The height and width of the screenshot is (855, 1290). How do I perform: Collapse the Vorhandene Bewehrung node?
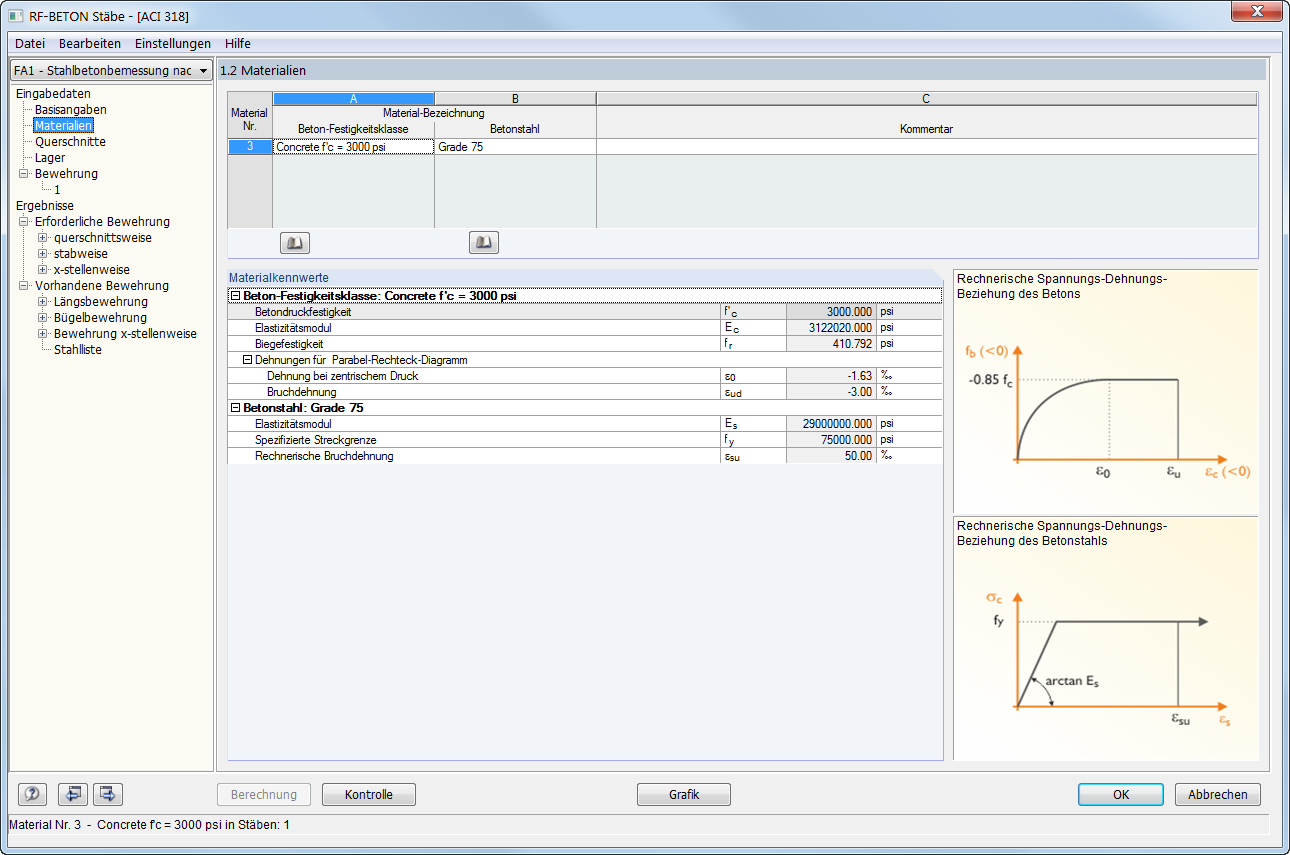pyautogui.click(x=24, y=286)
